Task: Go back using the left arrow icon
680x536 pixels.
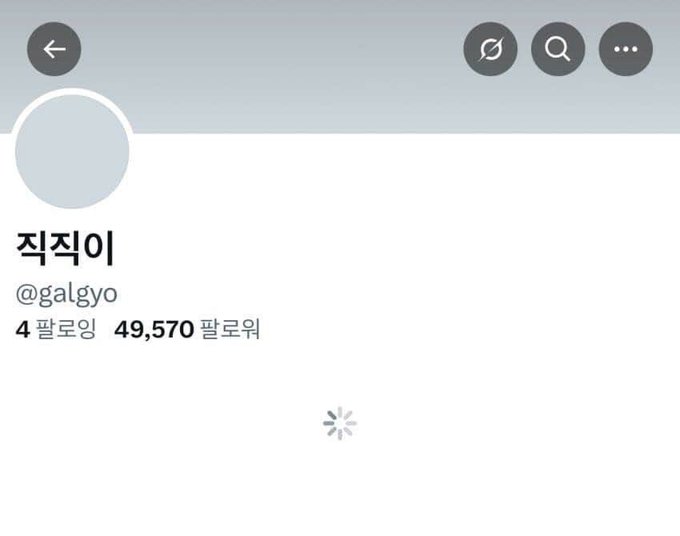Action: 54,49
